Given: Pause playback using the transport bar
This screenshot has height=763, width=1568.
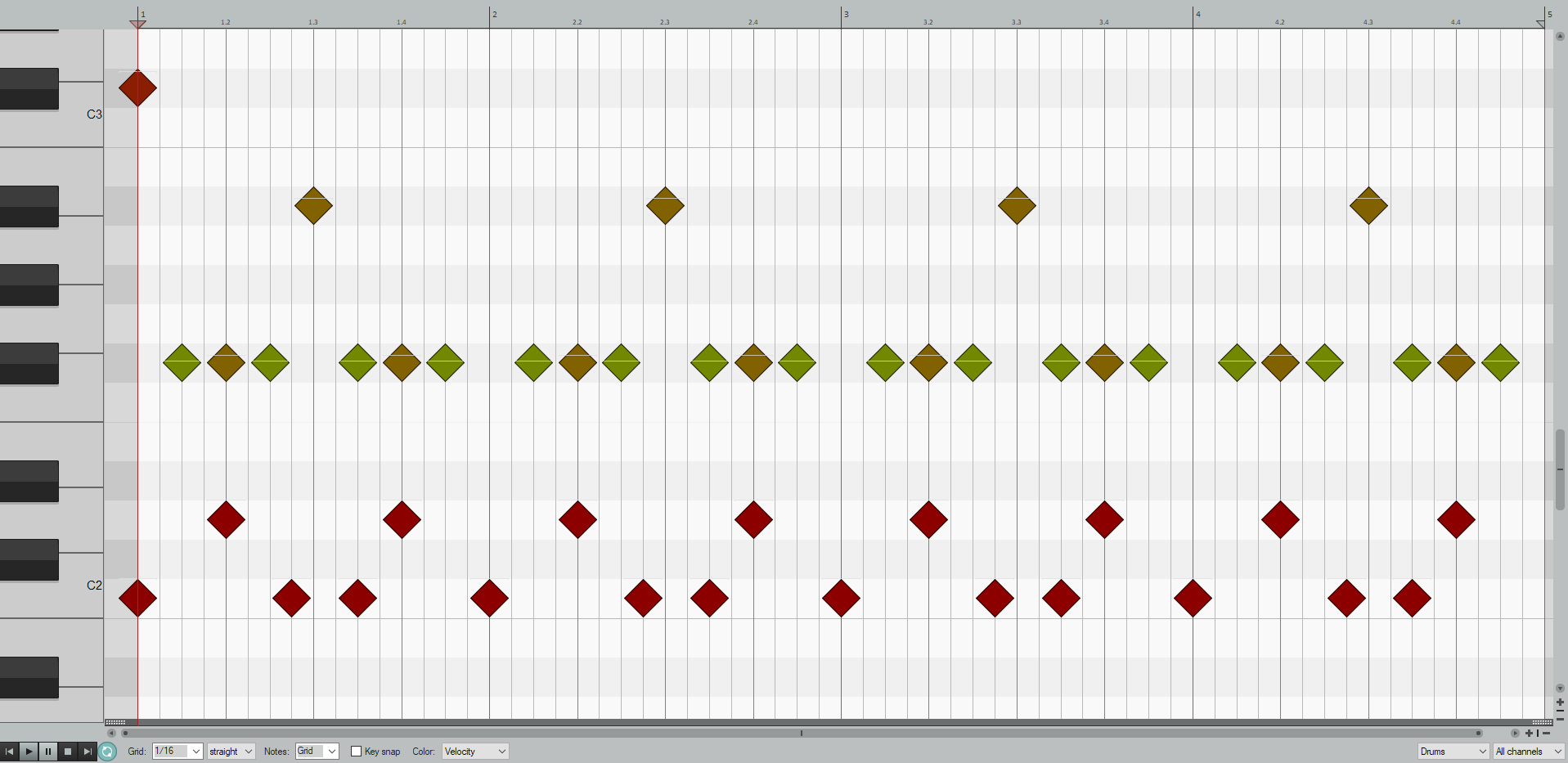Looking at the screenshot, I should pyautogui.click(x=48, y=752).
